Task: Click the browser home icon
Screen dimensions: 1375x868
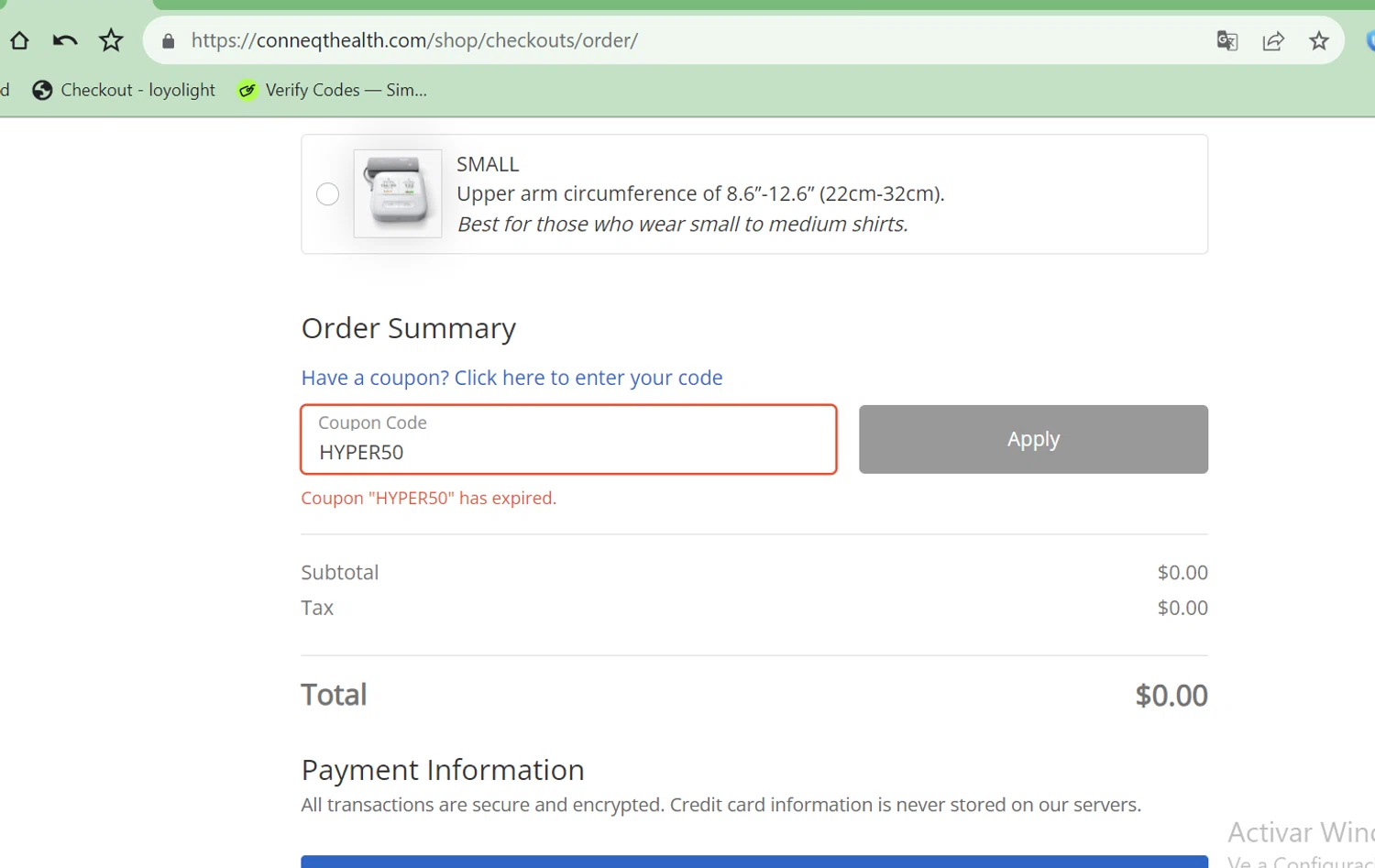Action: tap(19, 40)
